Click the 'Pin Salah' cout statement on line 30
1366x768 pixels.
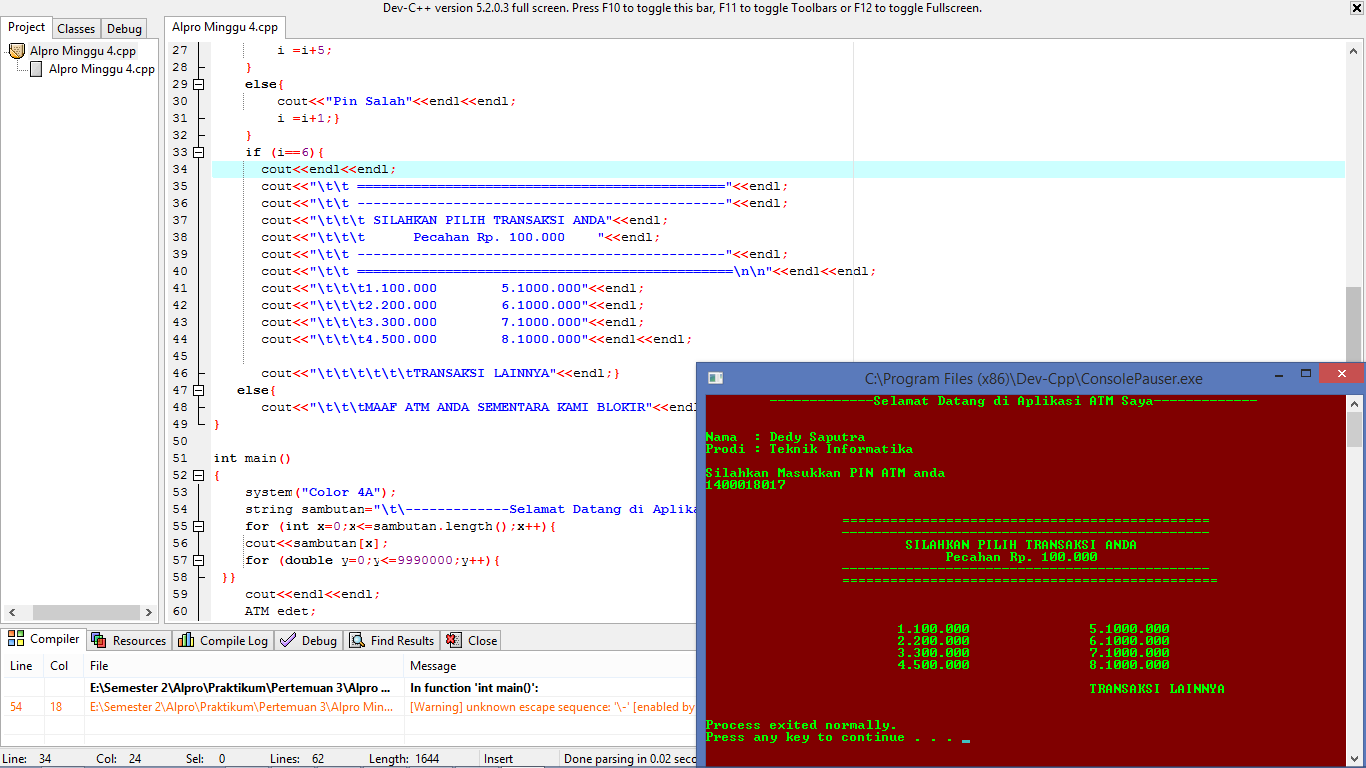(397, 101)
